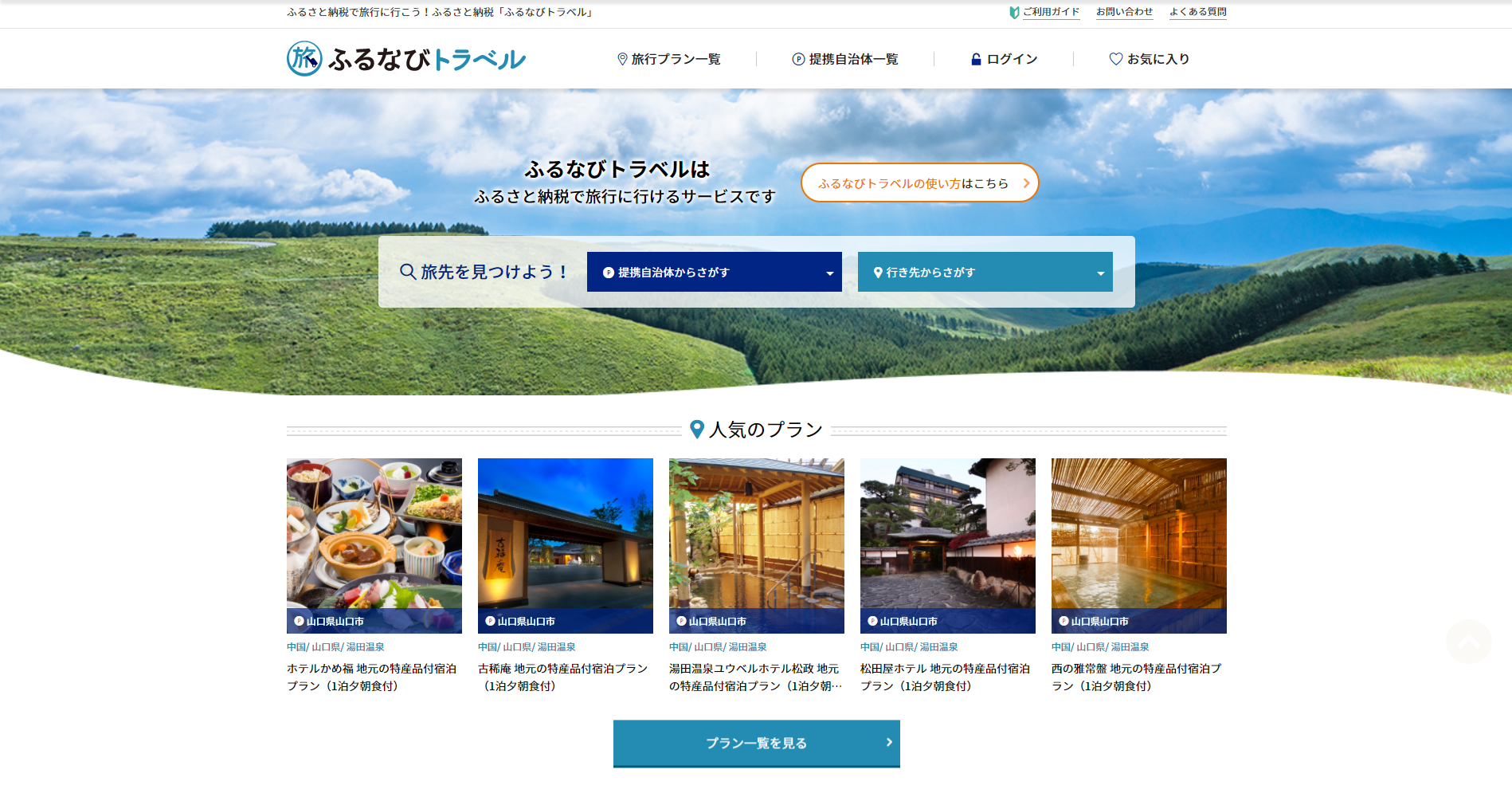Open the 提携自治体一覧 menu item
The image size is (1512, 805).
[845, 59]
